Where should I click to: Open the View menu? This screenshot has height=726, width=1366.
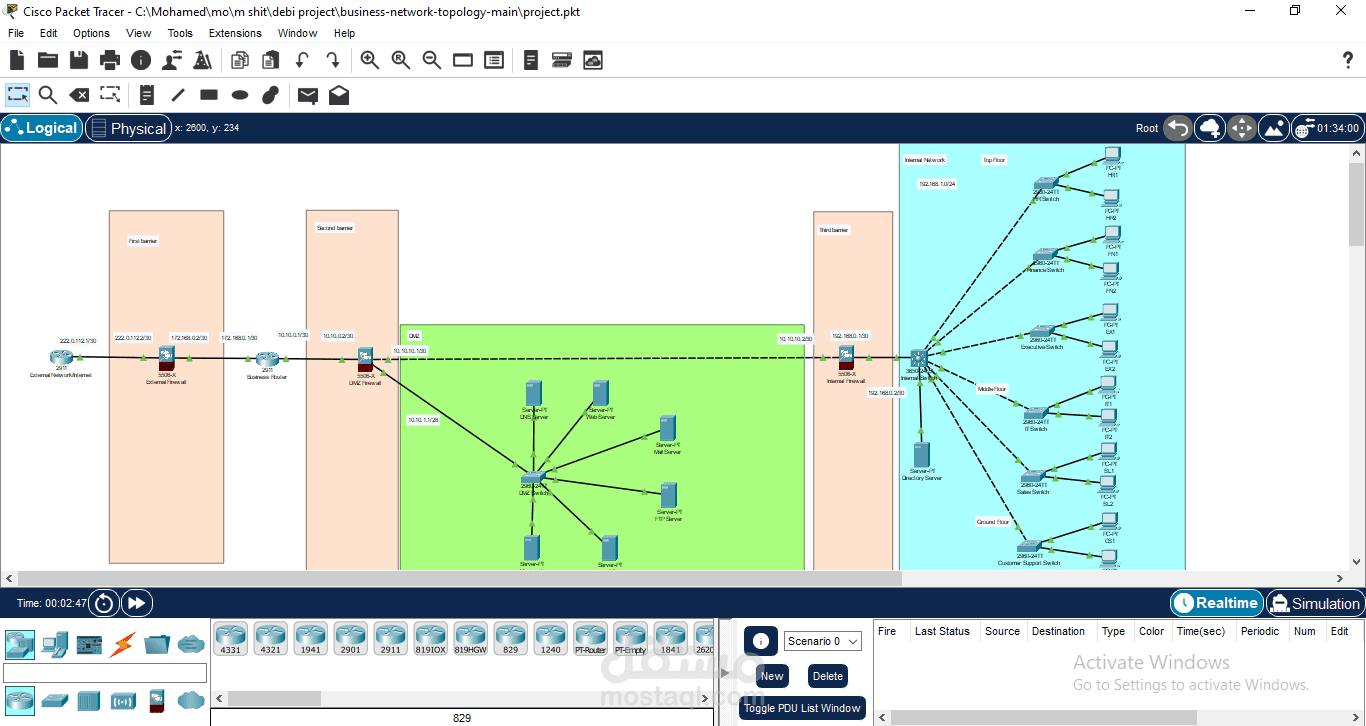click(139, 33)
